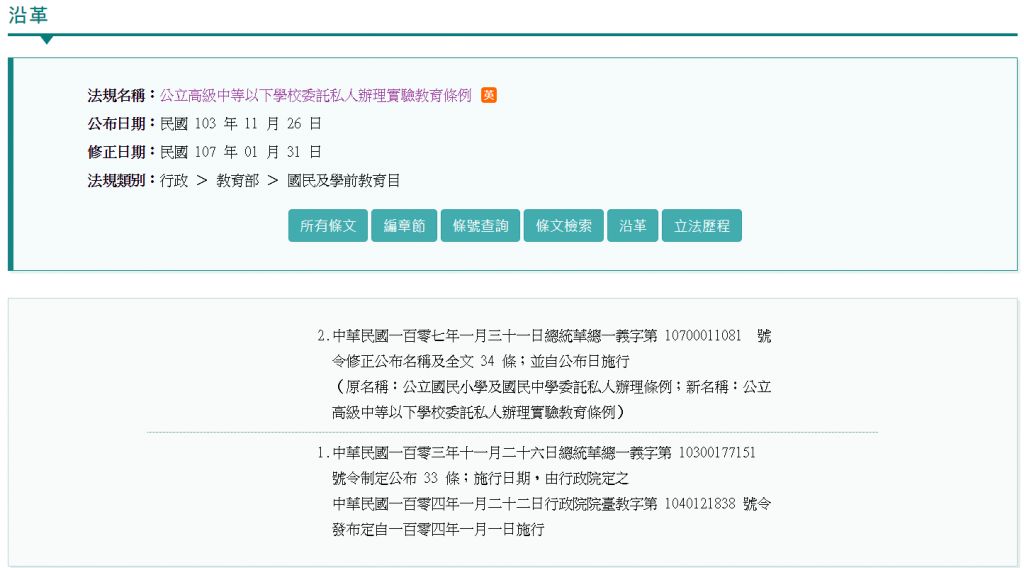Open the 所有條文 button
The image size is (1024, 568).
pos(328,226)
